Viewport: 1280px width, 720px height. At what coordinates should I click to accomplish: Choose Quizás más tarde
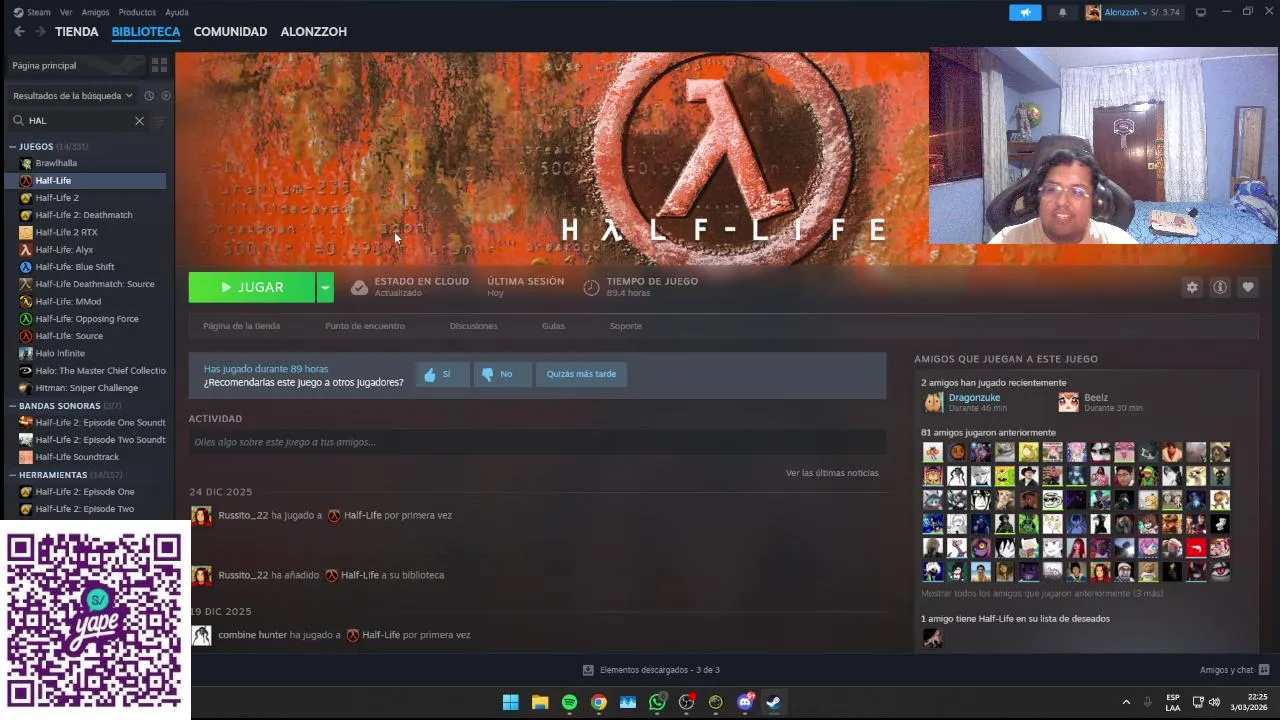coord(581,374)
